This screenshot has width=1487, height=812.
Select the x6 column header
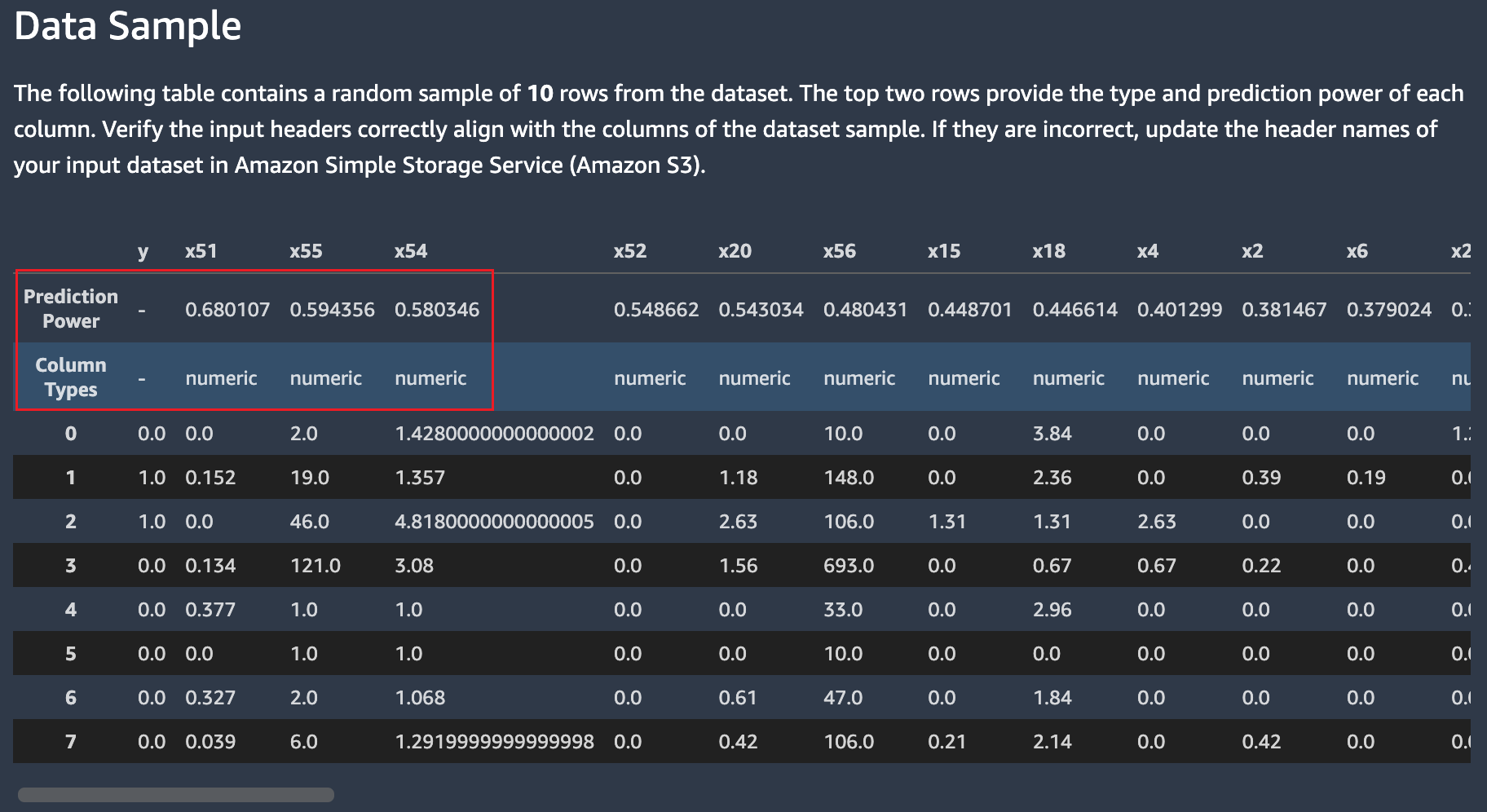click(1357, 251)
